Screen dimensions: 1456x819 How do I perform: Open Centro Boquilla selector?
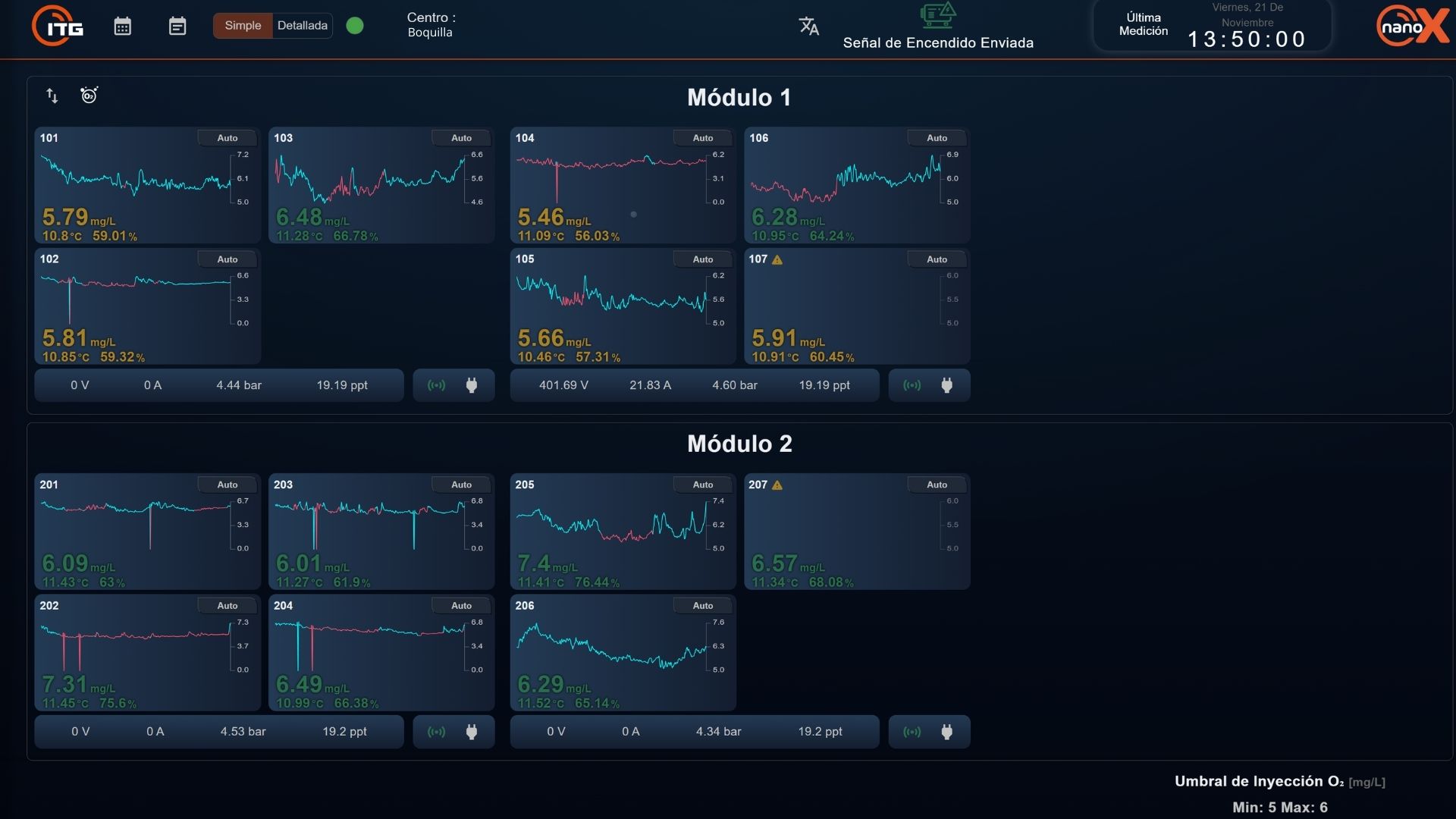(x=431, y=25)
